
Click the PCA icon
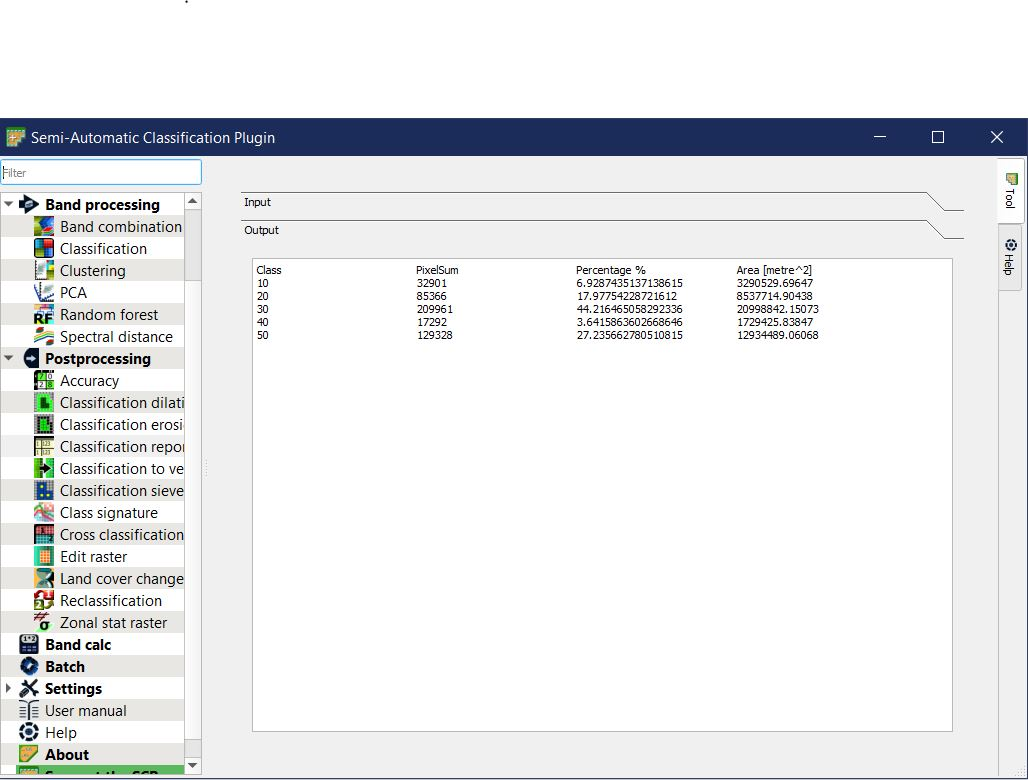point(44,293)
